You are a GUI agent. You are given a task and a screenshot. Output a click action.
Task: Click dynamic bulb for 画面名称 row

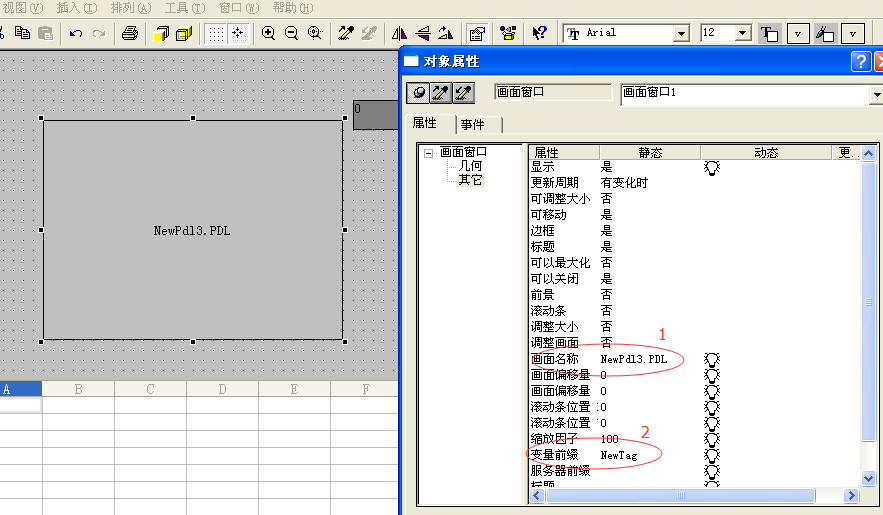coord(712,359)
